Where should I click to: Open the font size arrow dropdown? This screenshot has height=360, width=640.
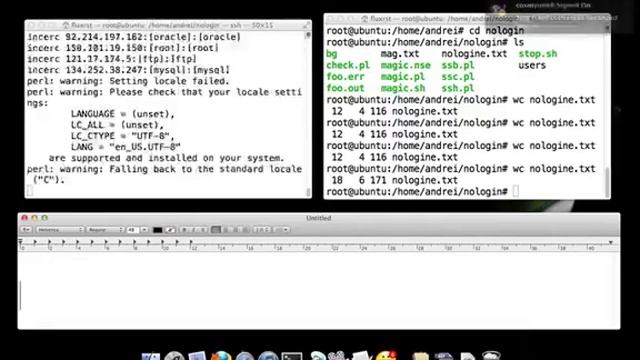144,230
